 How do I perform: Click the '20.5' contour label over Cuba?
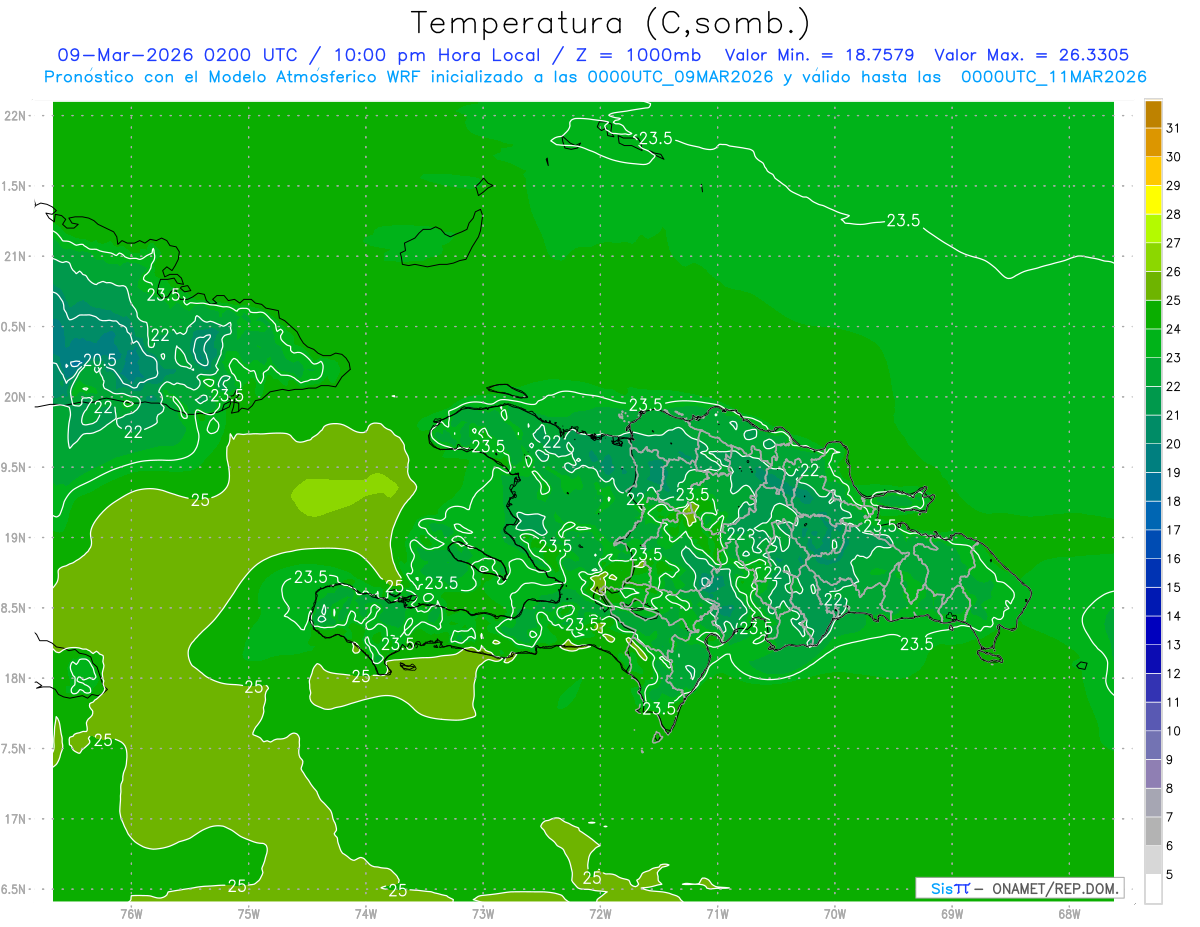click(x=99, y=360)
